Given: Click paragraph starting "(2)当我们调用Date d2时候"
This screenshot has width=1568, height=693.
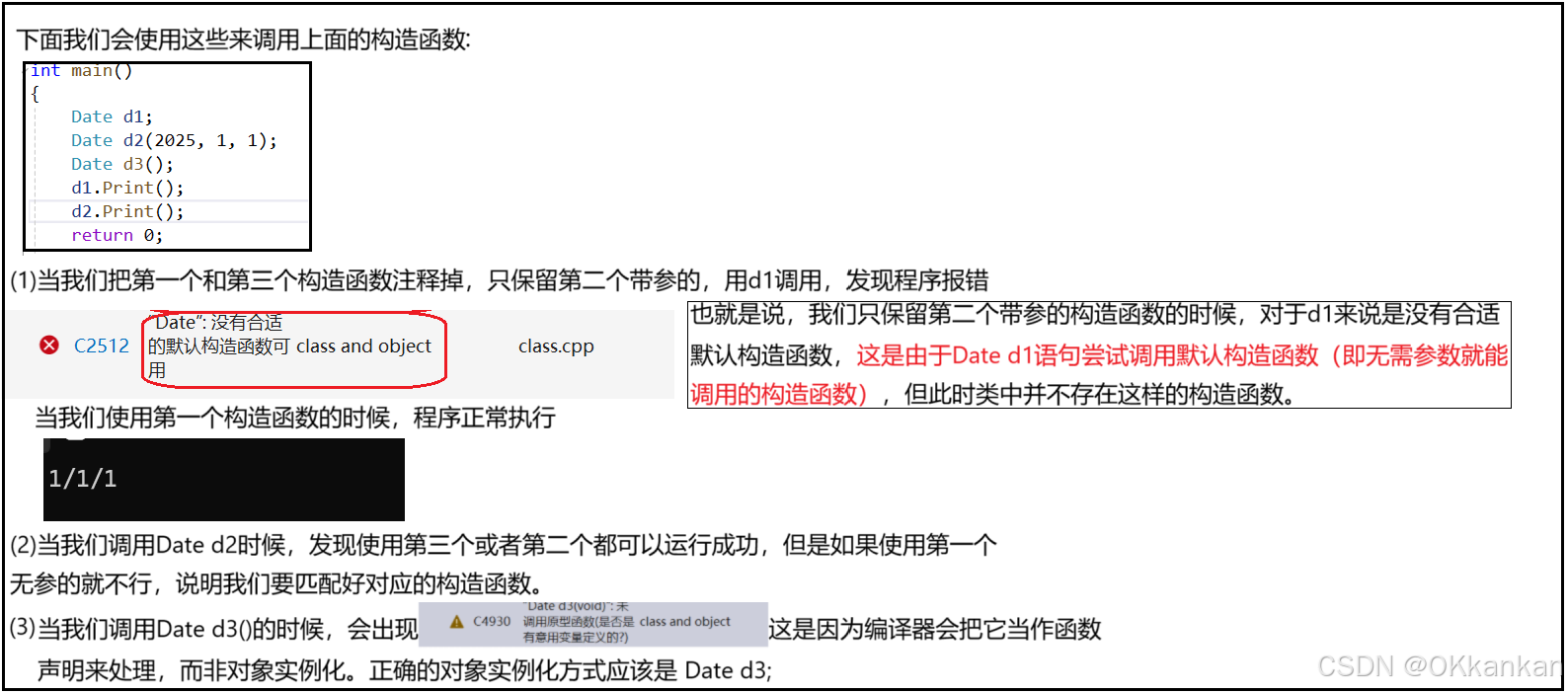Looking at the screenshot, I should click(504, 545).
